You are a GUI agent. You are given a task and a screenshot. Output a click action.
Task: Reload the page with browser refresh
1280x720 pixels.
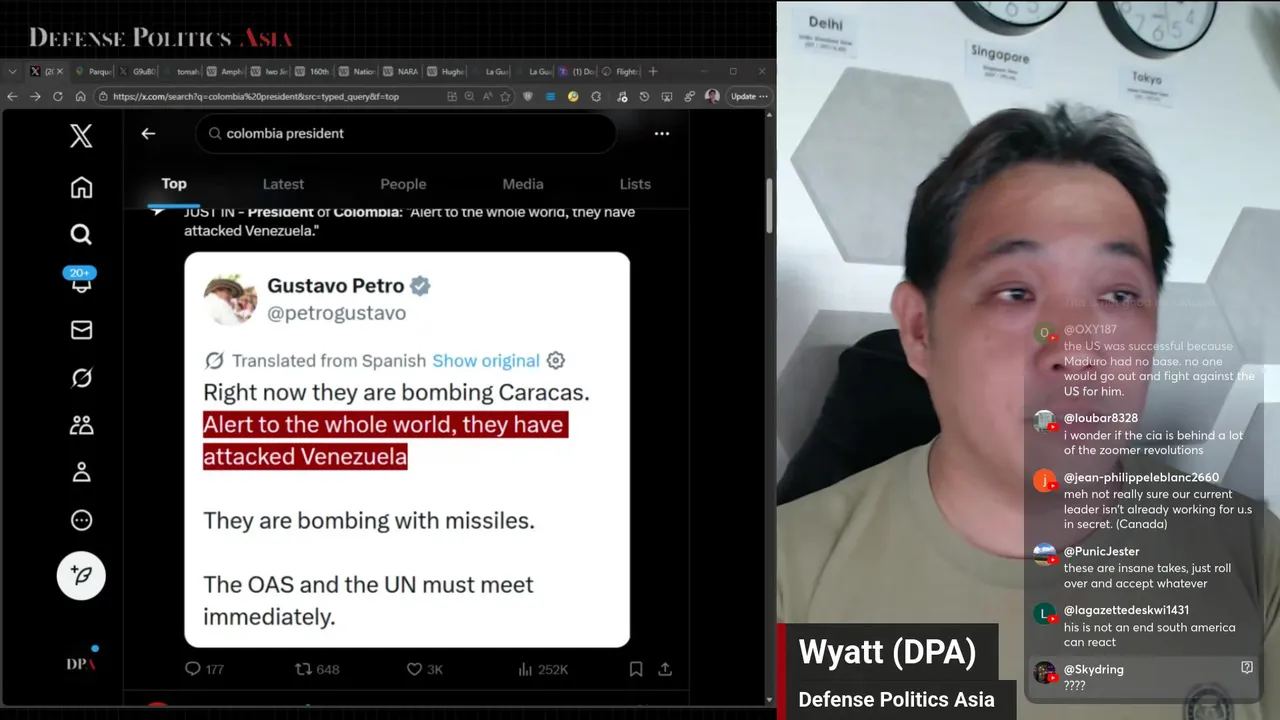point(58,97)
